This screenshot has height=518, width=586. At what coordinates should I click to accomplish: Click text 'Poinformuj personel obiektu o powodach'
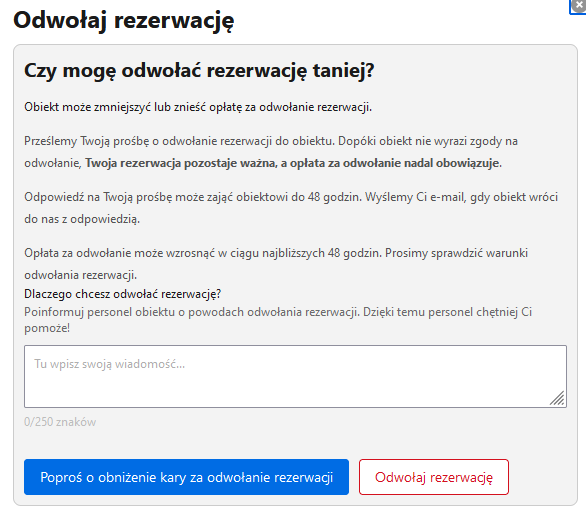134,312
